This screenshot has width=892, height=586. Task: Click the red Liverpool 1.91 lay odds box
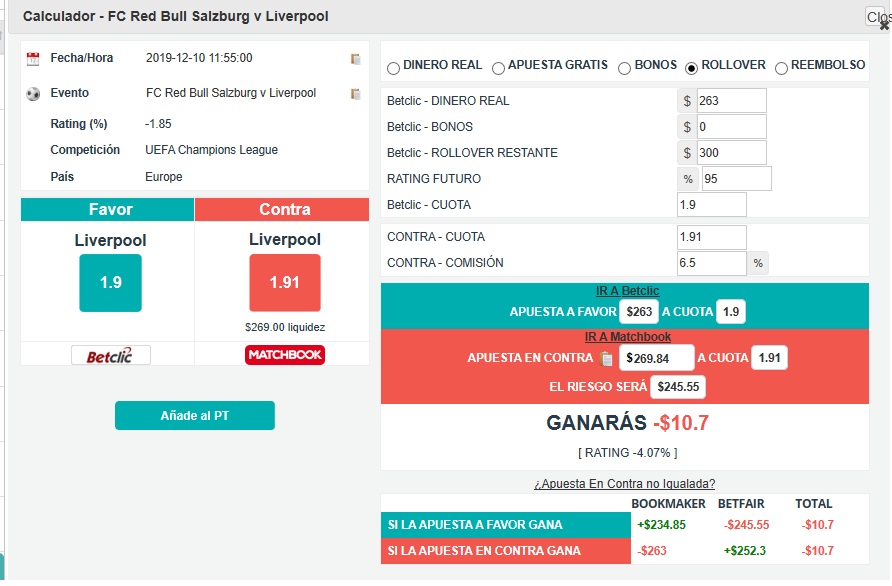click(x=284, y=283)
